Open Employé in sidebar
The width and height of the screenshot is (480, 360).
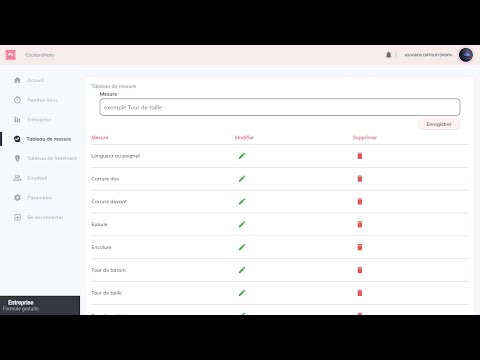[x=37, y=178]
